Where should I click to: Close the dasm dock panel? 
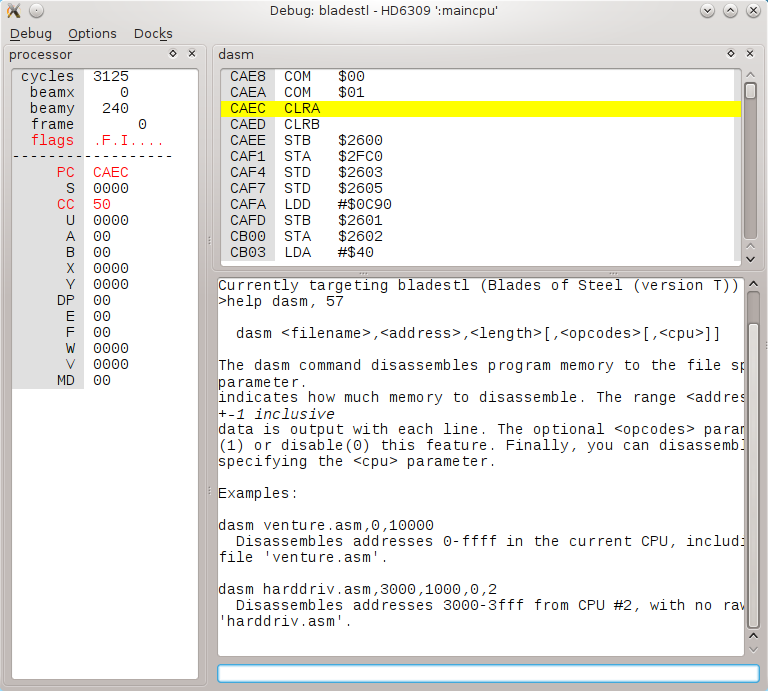pyautogui.click(x=750, y=54)
